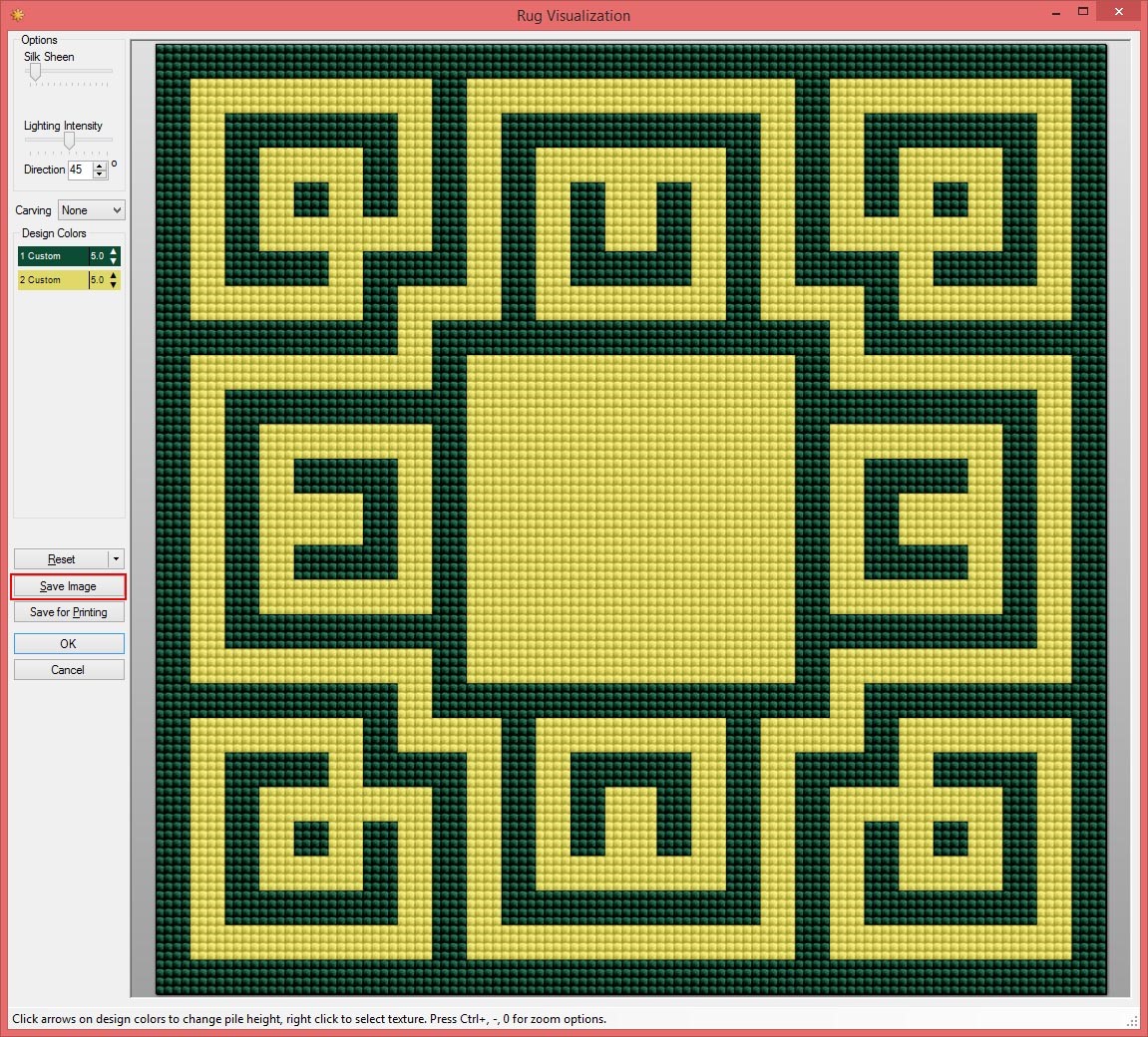Click the large yellow center of rug preview

[630, 518]
